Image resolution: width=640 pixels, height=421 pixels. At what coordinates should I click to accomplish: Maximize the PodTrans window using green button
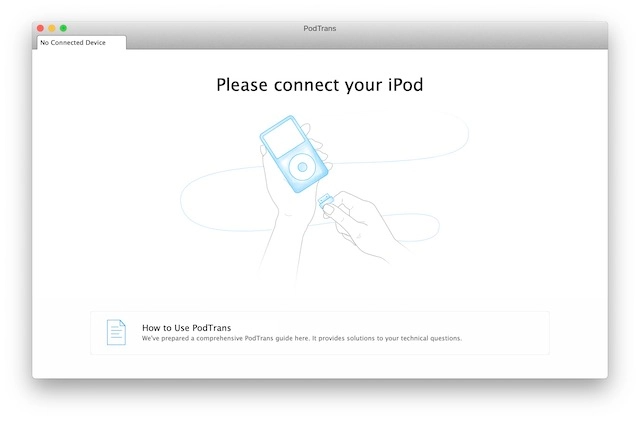pos(63,28)
